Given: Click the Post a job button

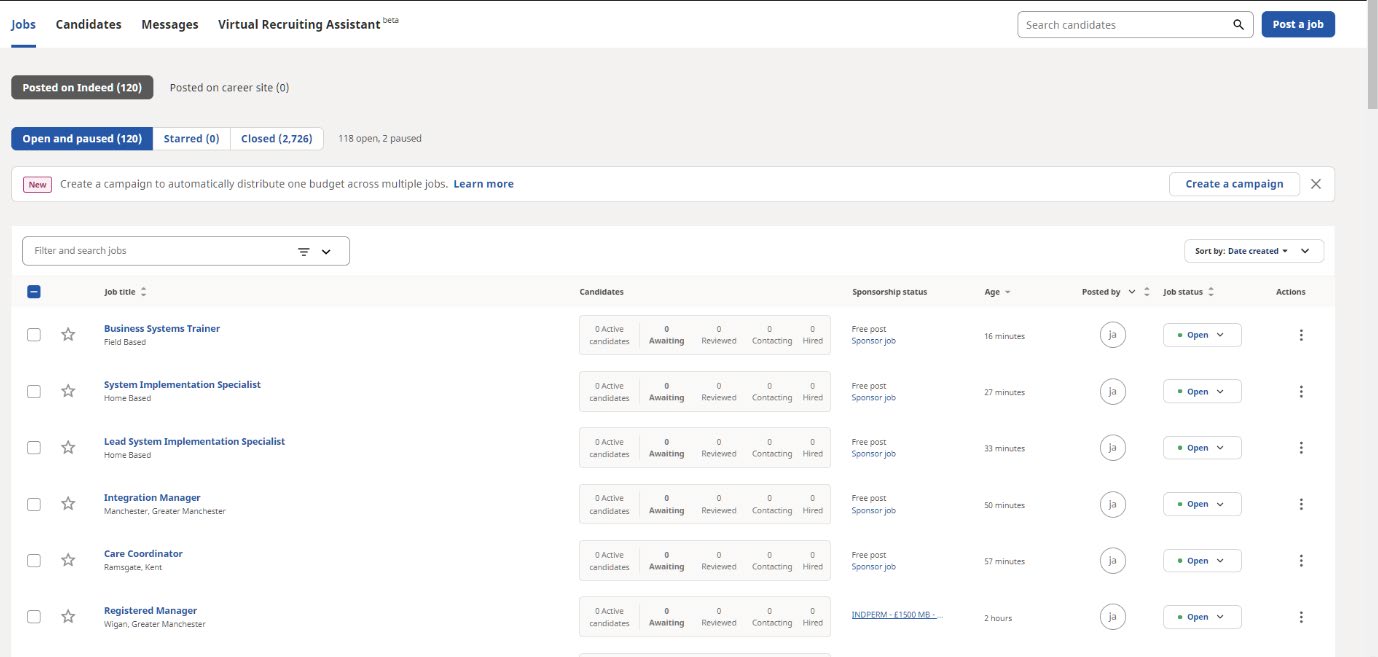Looking at the screenshot, I should pos(1297,25).
